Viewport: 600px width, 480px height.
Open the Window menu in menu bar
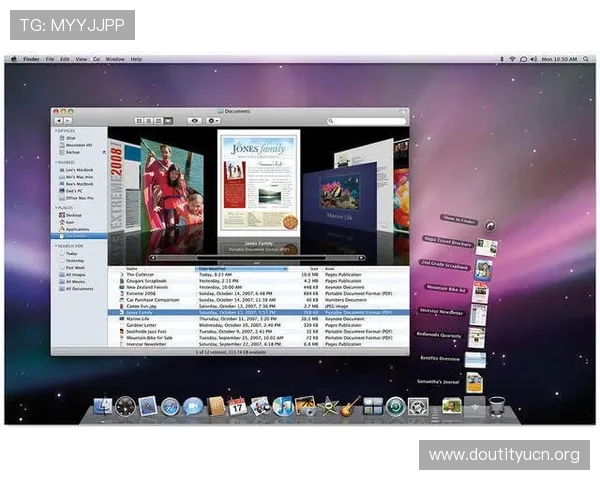click(x=115, y=59)
